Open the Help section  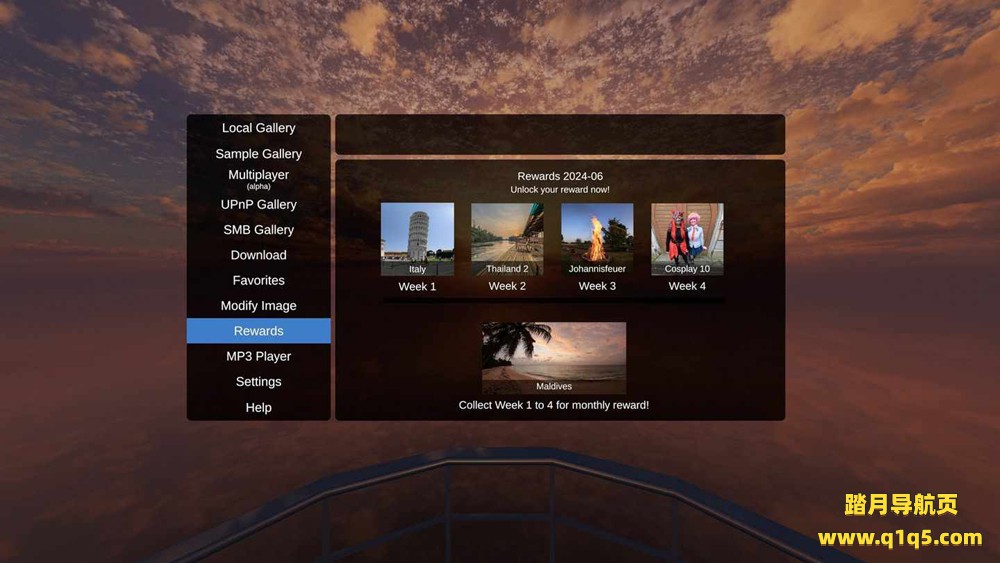[258, 407]
